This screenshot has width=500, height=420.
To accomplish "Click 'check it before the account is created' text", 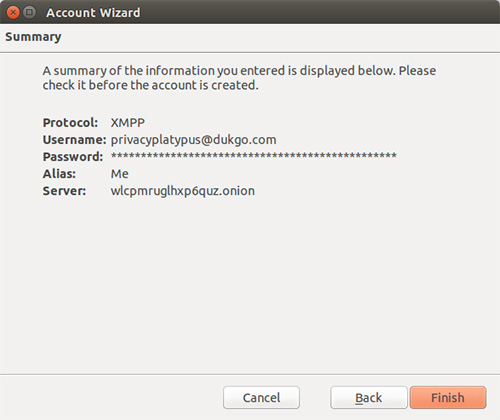I will 150,85.
